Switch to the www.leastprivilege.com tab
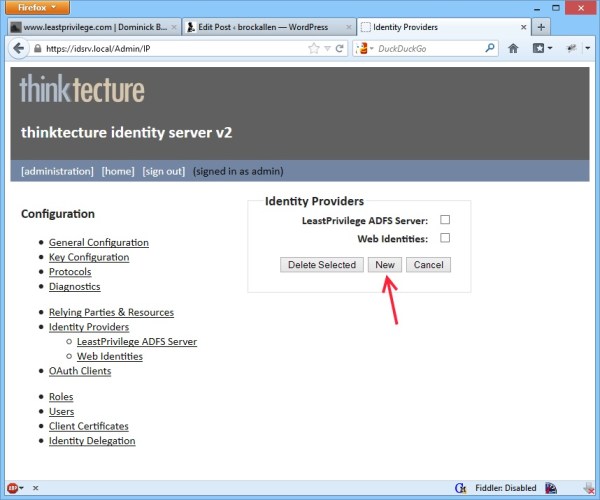Image resolution: width=600 pixels, height=500 pixels. [88, 25]
